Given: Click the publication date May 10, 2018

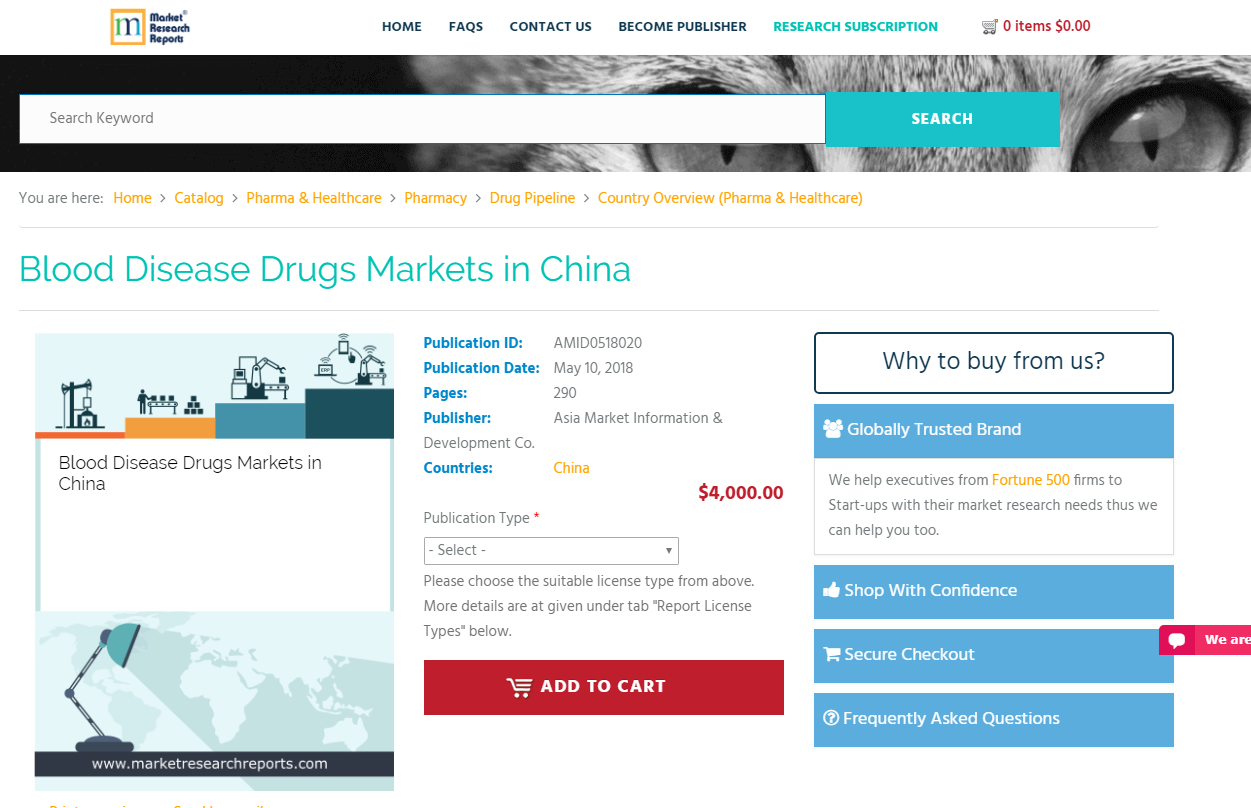Looking at the screenshot, I should 593,368.
